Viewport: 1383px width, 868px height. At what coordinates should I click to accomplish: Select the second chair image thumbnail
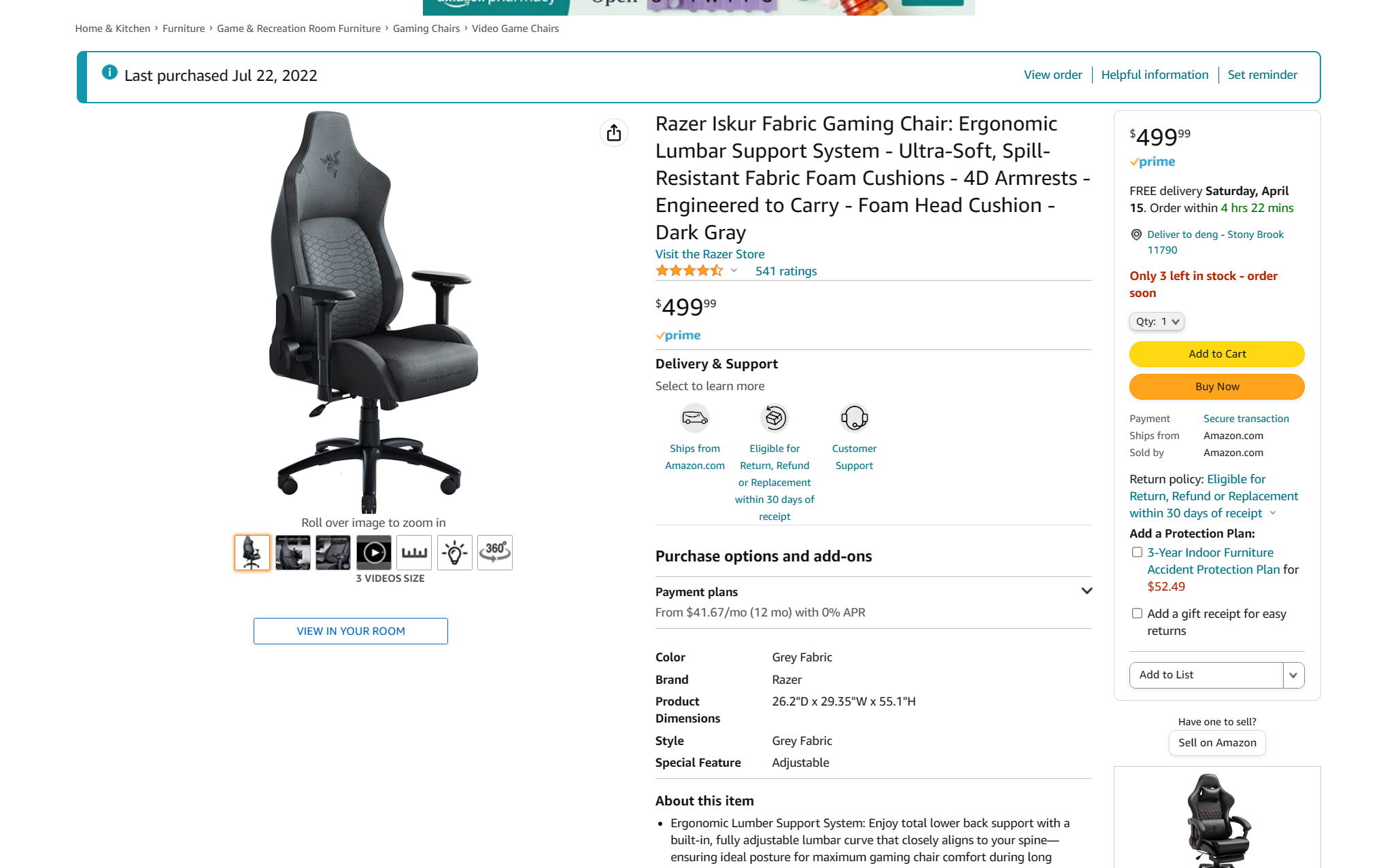(x=293, y=553)
